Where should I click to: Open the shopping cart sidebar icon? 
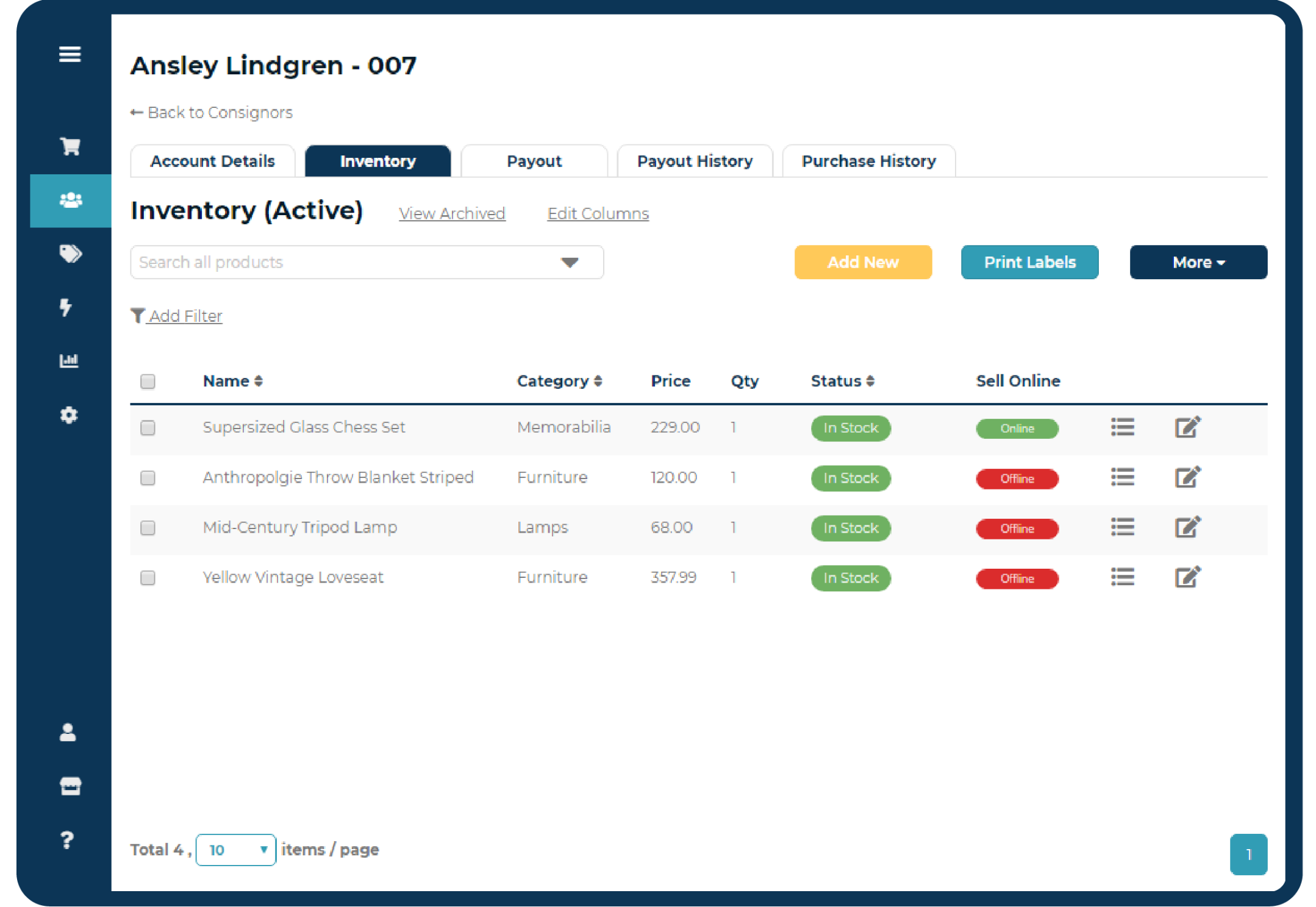(x=70, y=146)
